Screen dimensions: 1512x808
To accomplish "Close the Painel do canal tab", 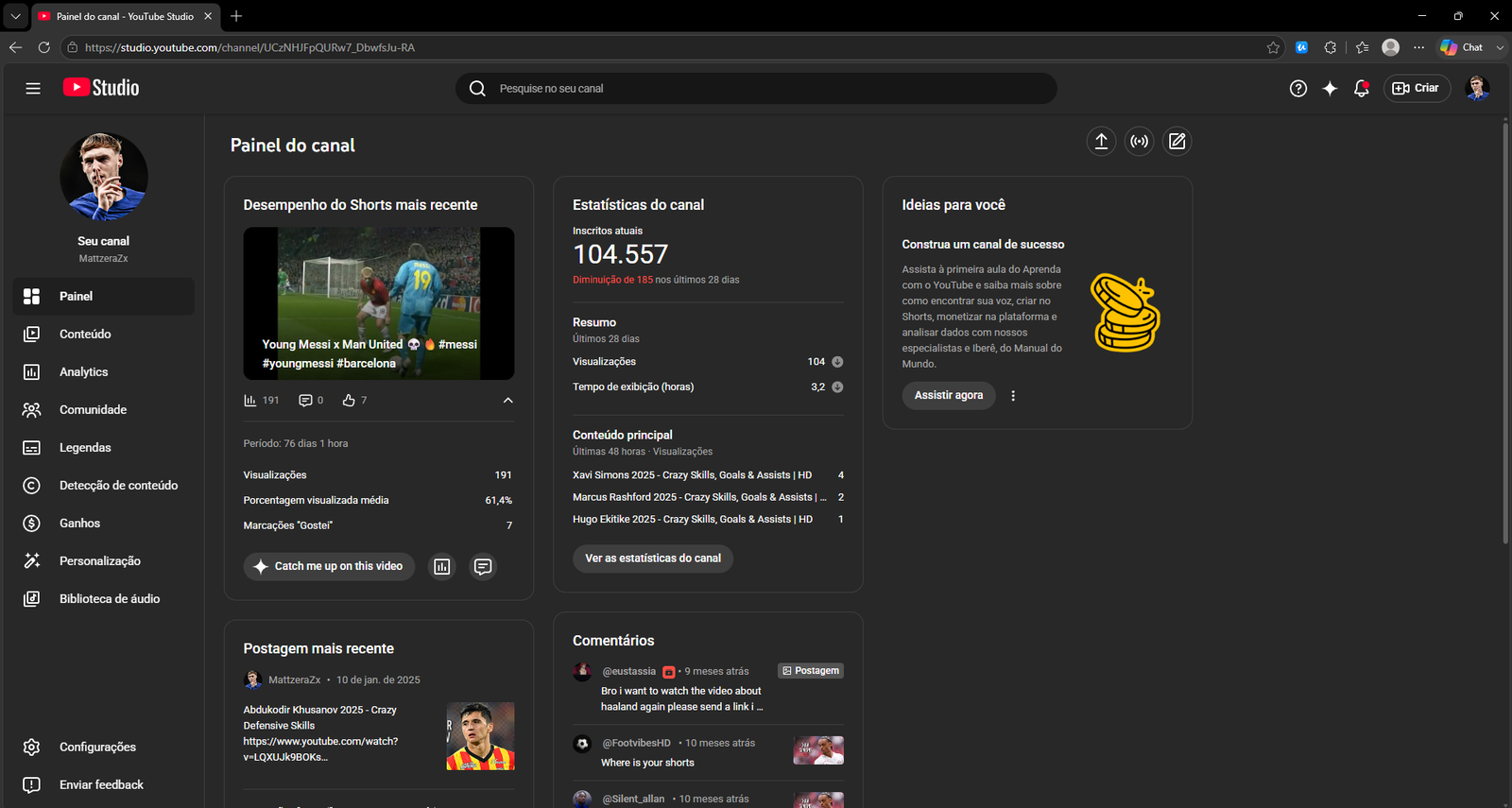I will tap(208, 16).
